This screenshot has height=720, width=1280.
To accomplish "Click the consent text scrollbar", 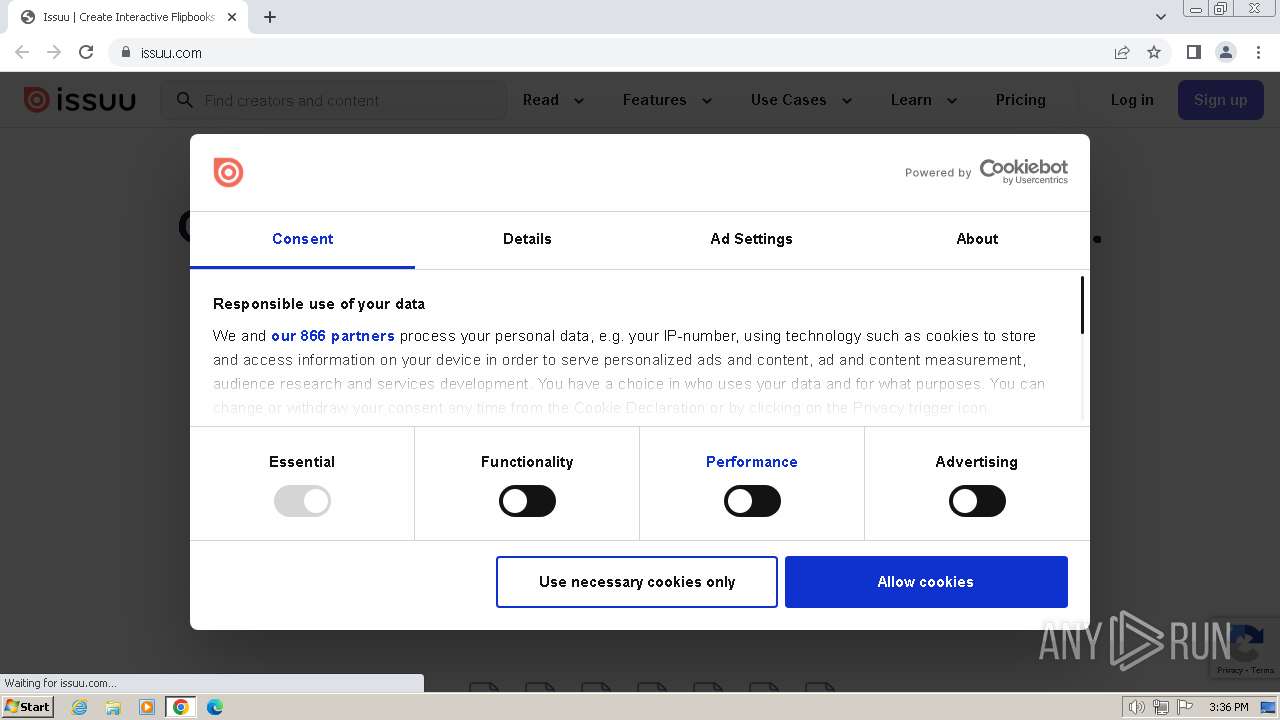I will (1082, 306).
